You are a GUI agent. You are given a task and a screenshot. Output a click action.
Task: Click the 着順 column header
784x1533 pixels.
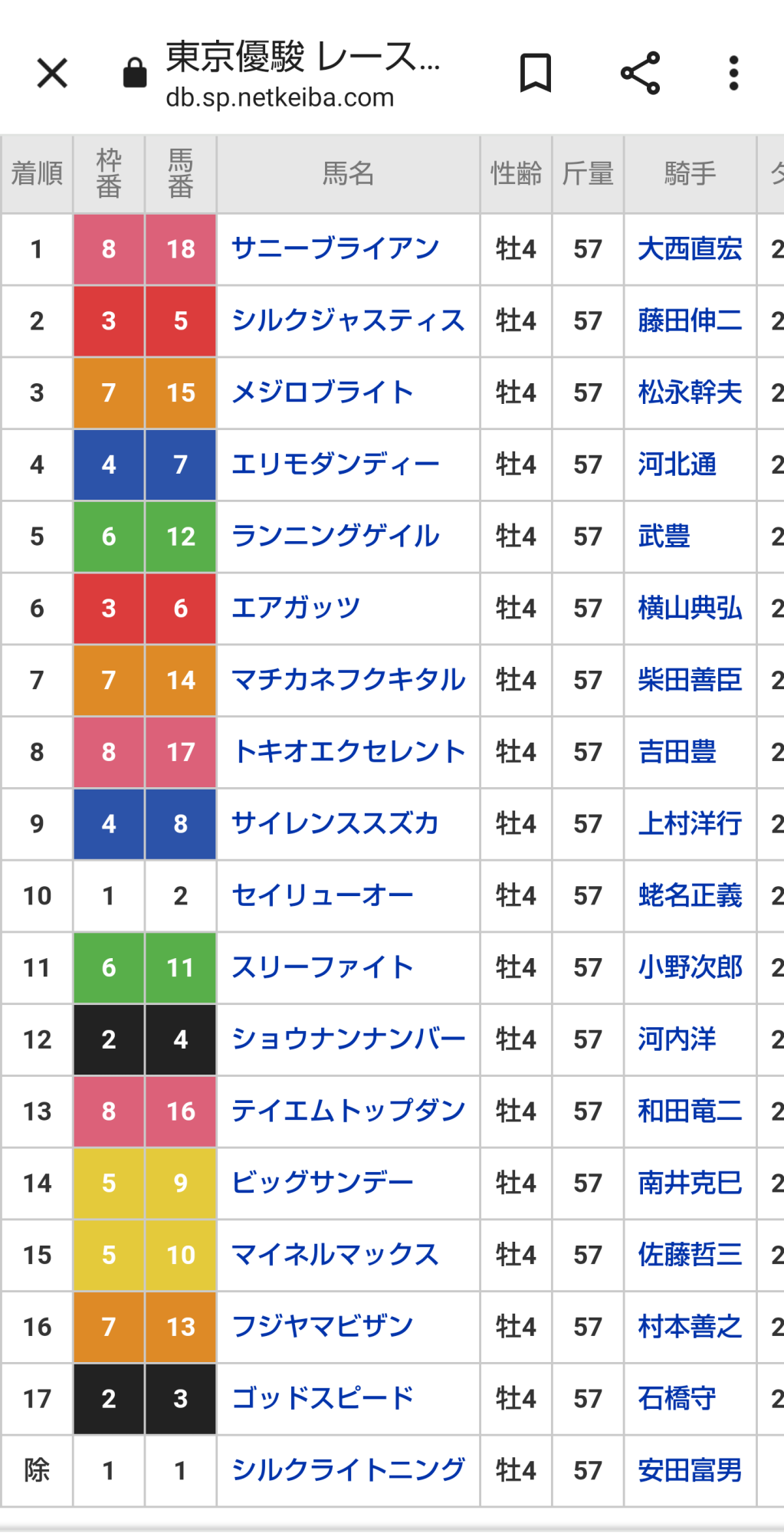point(37,174)
